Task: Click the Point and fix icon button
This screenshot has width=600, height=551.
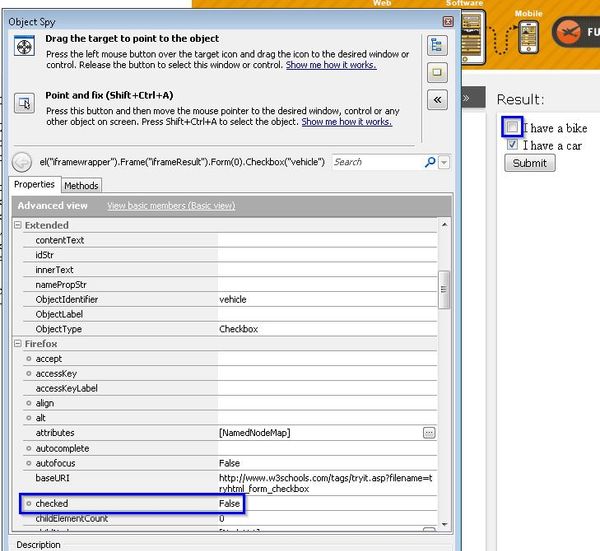Action: pyautogui.click(x=24, y=103)
